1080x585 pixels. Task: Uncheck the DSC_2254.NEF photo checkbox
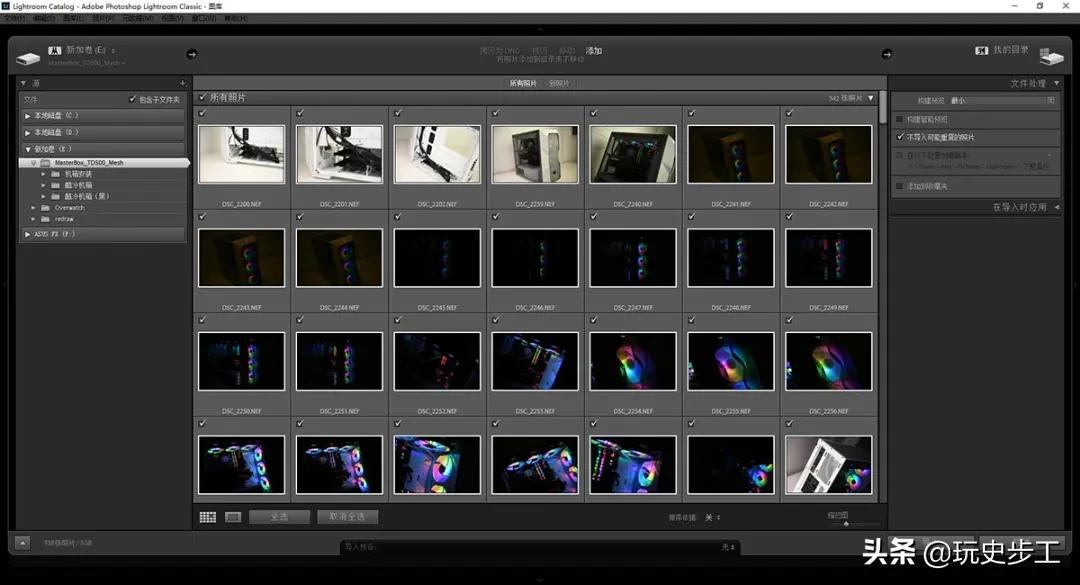[594, 320]
